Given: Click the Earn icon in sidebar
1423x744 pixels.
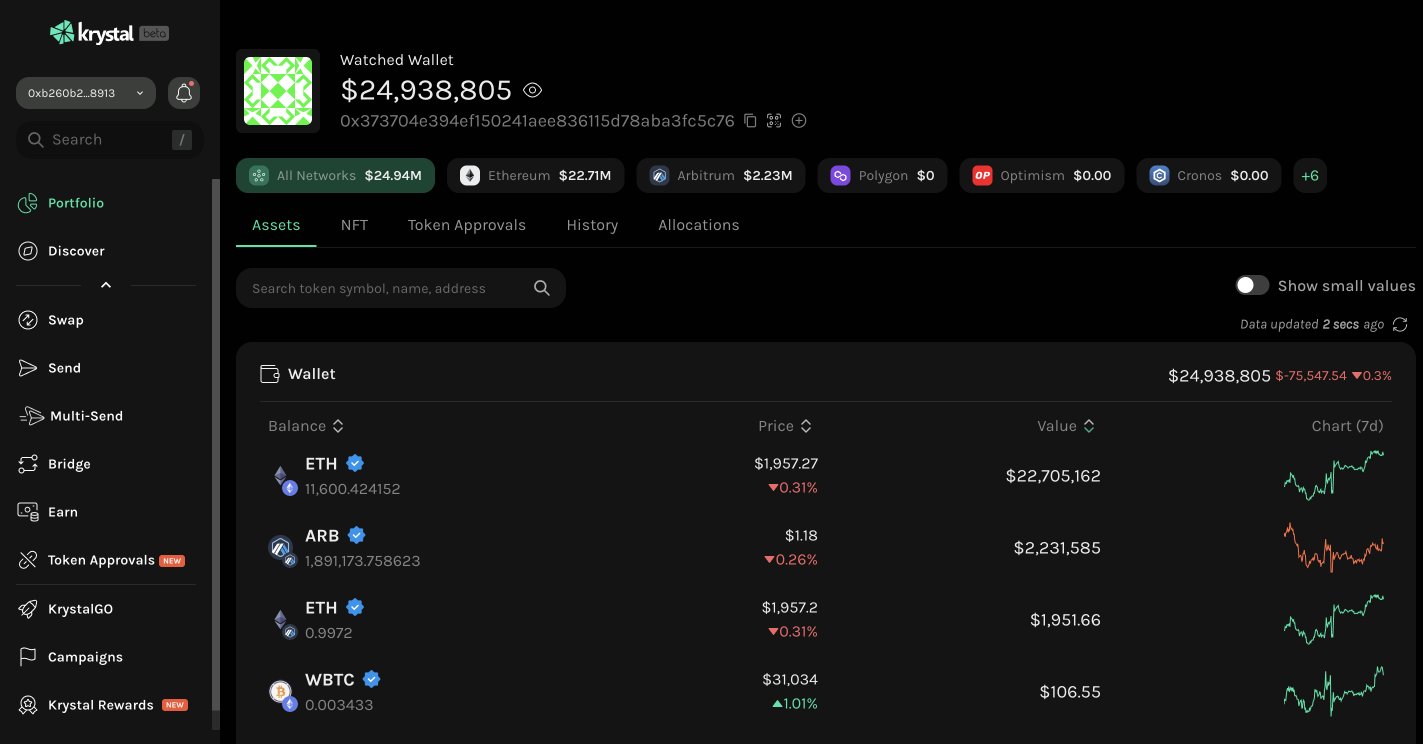Looking at the screenshot, I should [x=28, y=512].
